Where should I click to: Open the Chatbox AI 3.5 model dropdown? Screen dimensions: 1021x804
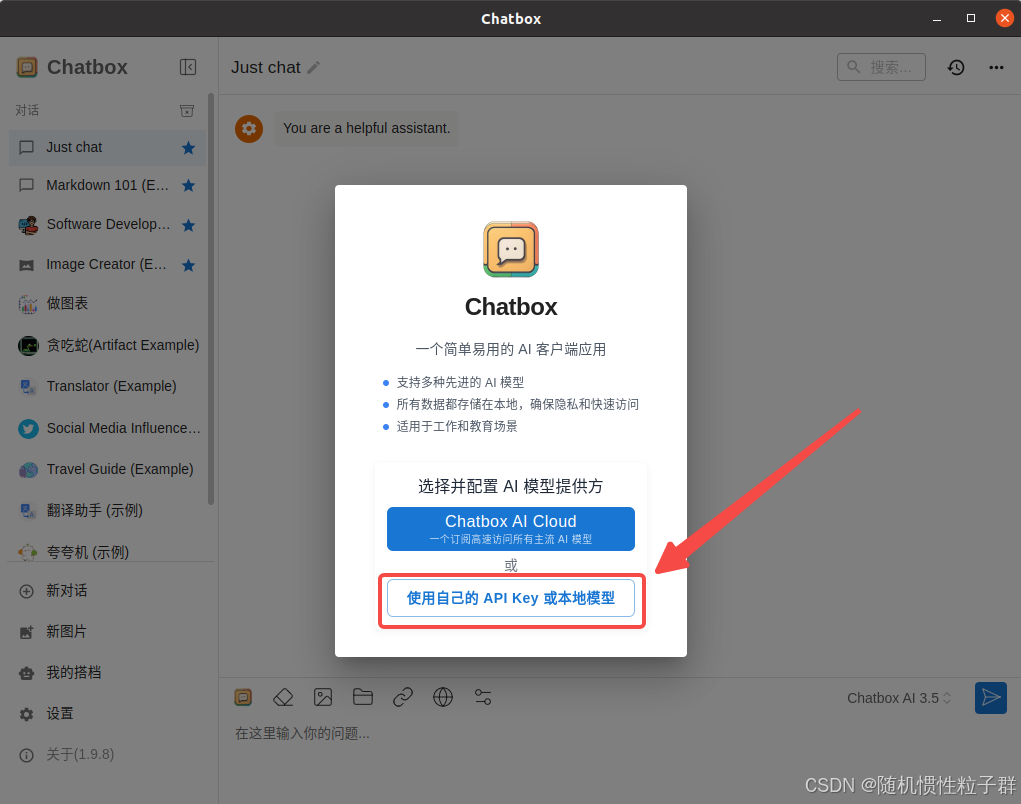pos(899,698)
